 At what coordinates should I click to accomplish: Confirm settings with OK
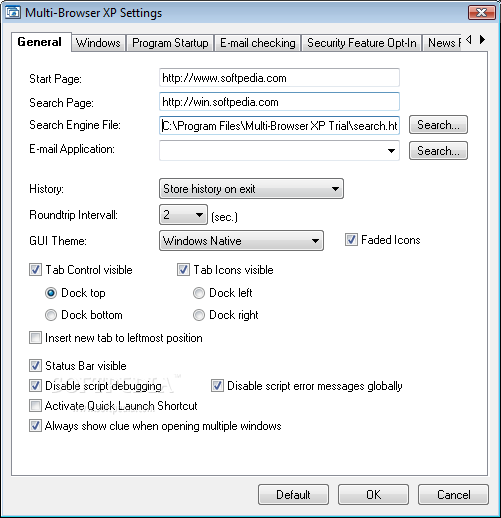pyautogui.click(x=373, y=495)
